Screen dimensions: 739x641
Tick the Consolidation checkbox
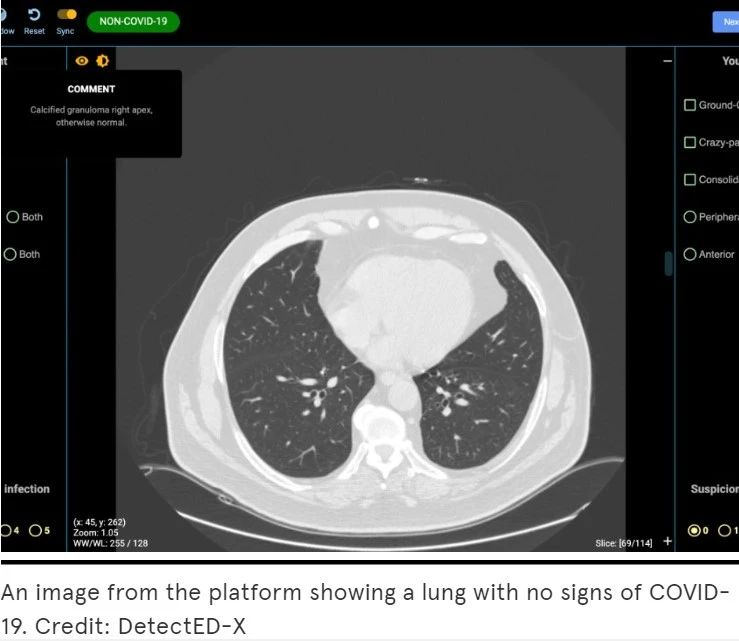689,180
